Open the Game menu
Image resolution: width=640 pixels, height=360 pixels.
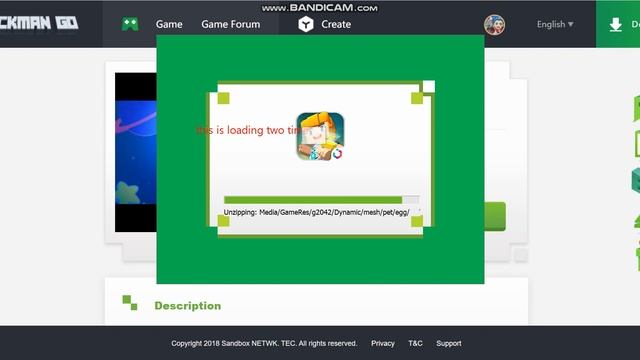[169, 24]
